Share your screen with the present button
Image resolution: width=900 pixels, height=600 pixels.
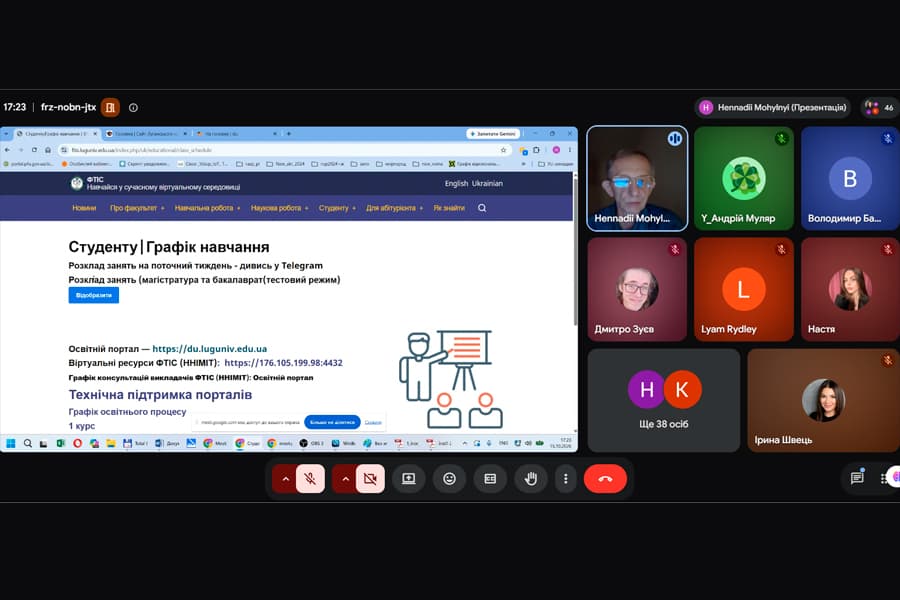pyautogui.click(x=409, y=478)
